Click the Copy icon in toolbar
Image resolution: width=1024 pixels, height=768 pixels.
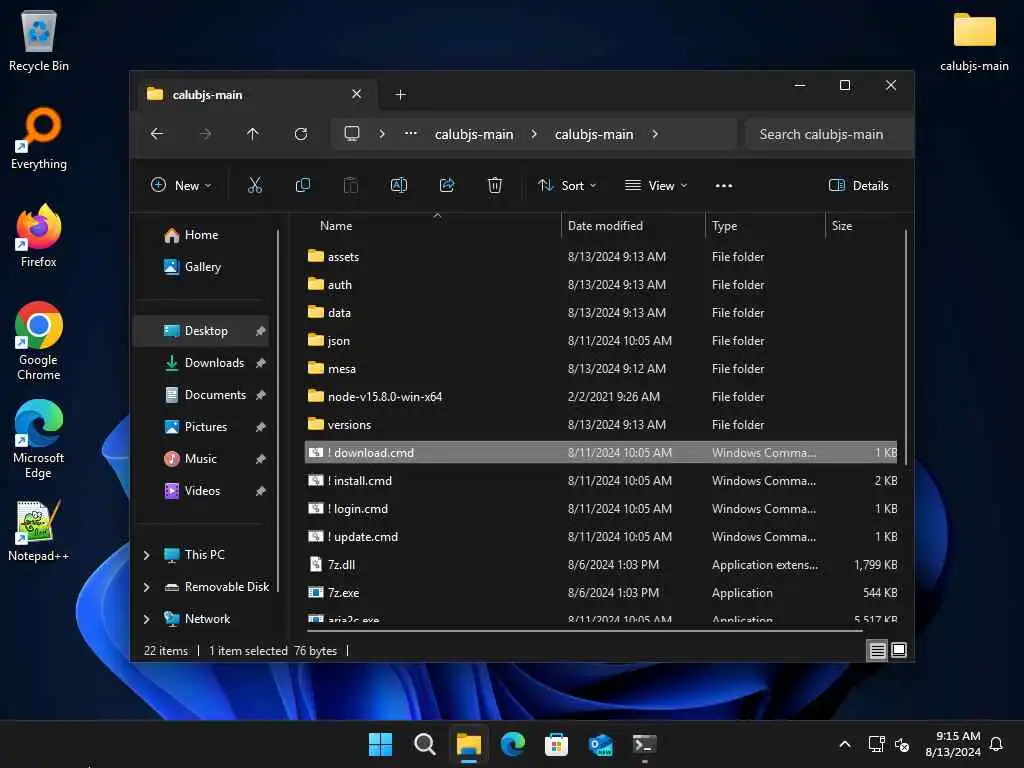pos(302,185)
